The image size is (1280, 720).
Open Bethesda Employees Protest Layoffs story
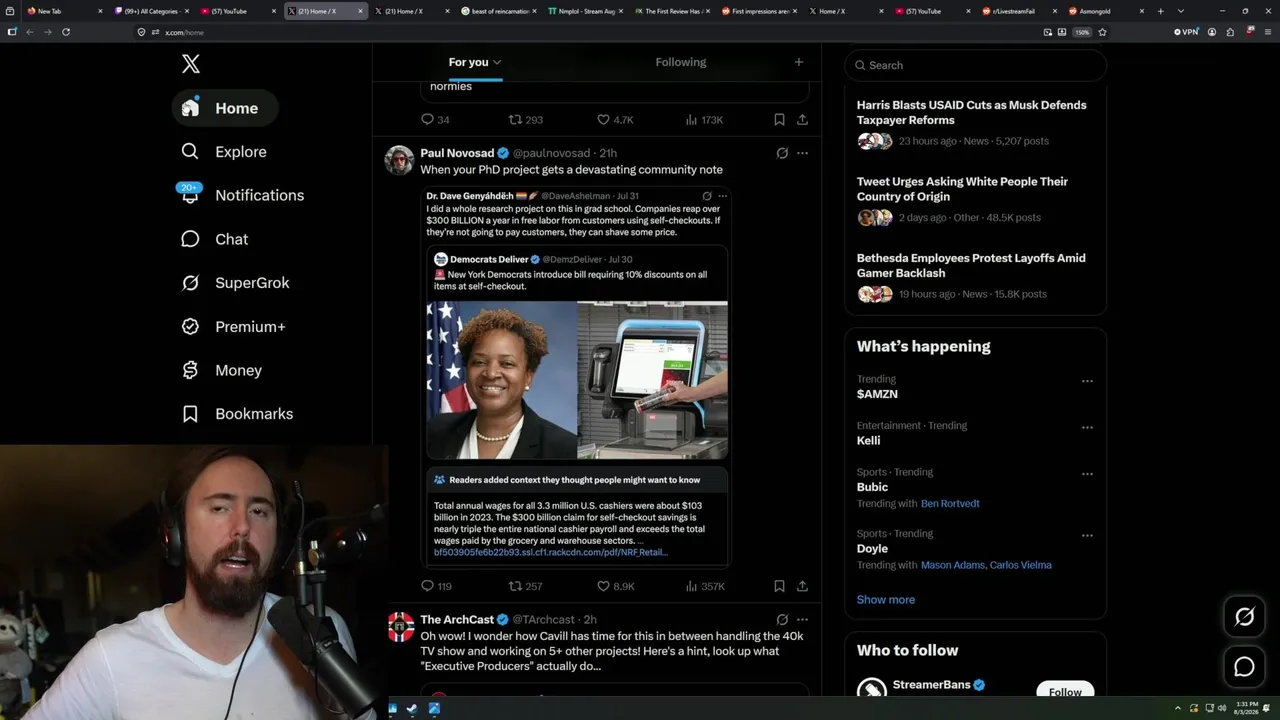click(x=975, y=275)
